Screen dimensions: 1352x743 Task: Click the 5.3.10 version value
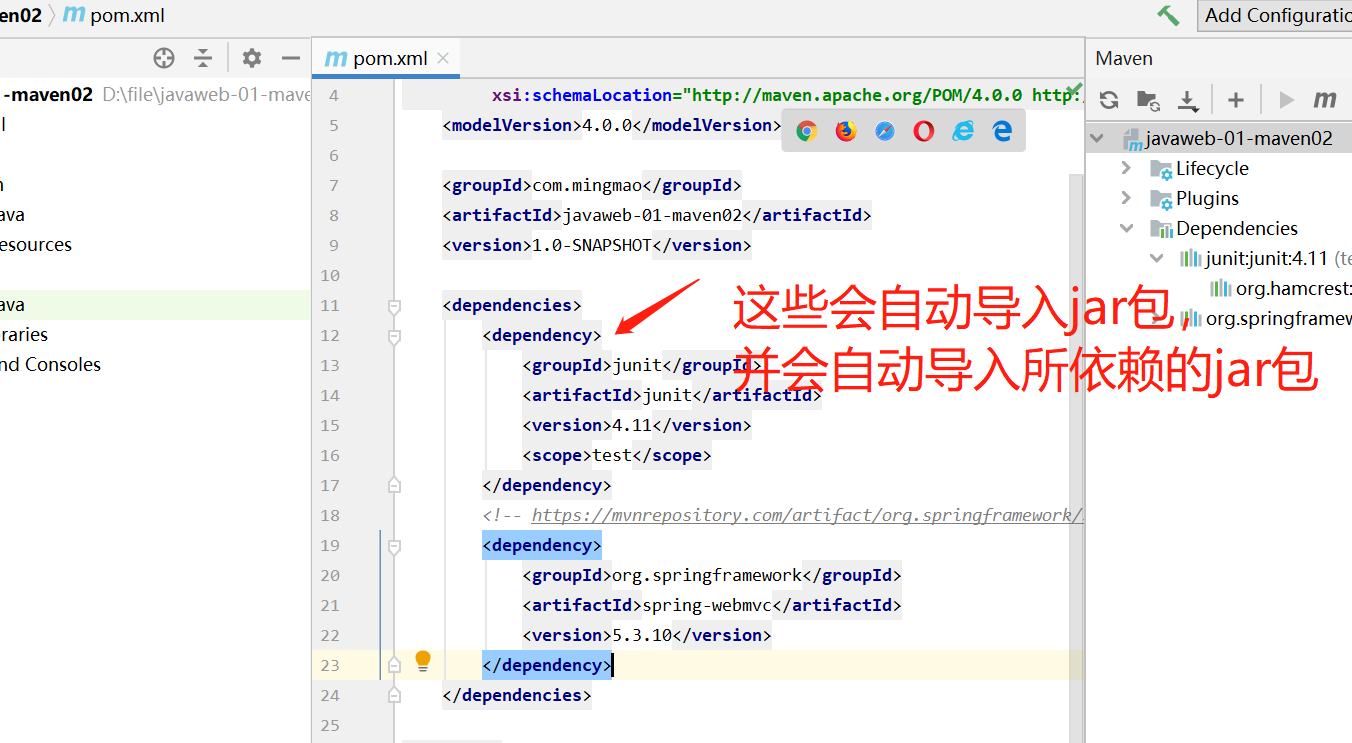642,635
